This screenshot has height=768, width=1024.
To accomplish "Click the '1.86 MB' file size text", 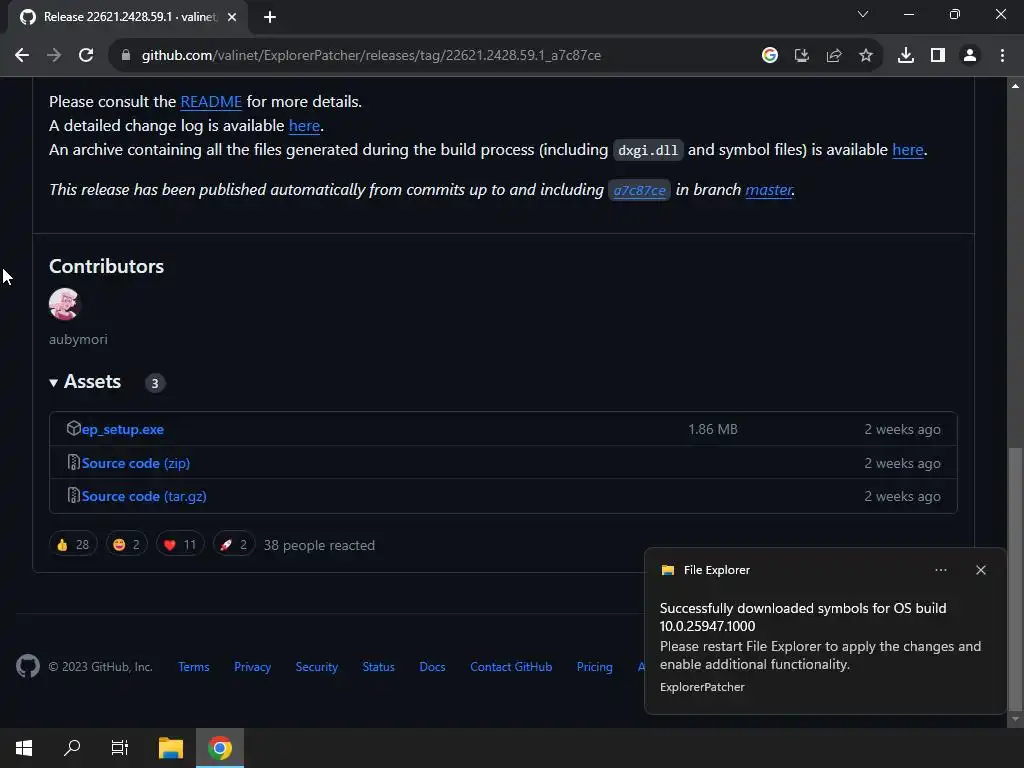I will [712, 430].
